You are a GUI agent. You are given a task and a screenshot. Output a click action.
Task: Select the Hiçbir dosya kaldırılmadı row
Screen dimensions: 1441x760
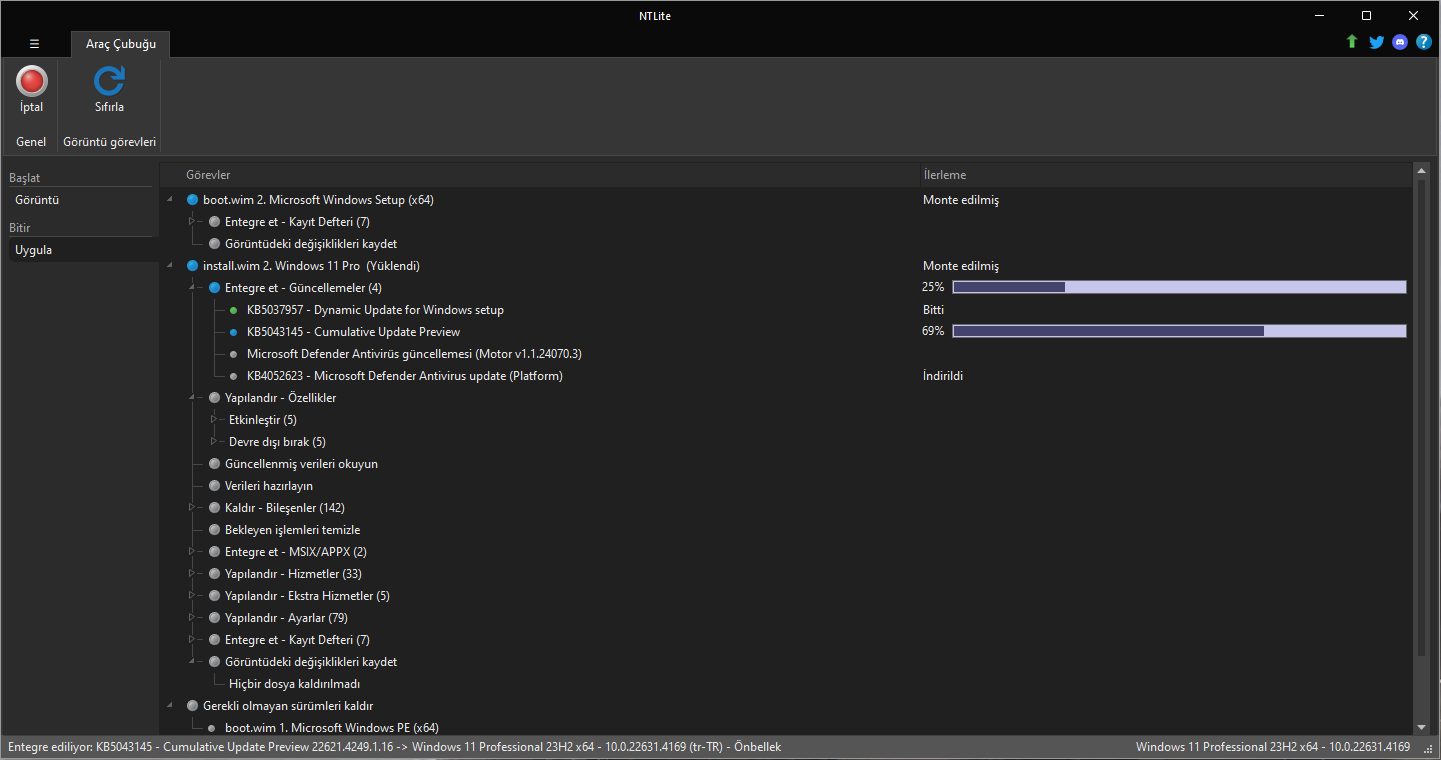[294, 684]
